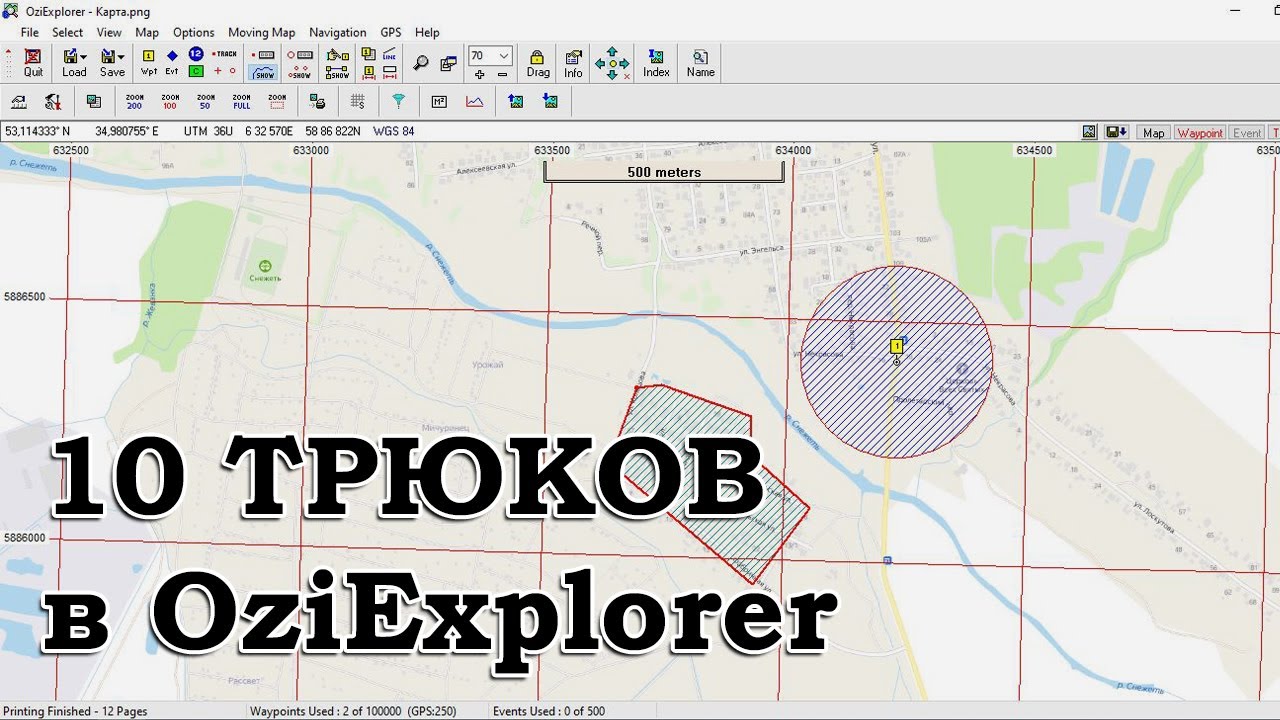Image resolution: width=1280 pixels, height=720 pixels.
Task: Click the Waypoints Used status bar text
Action: (x=353, y=712)
